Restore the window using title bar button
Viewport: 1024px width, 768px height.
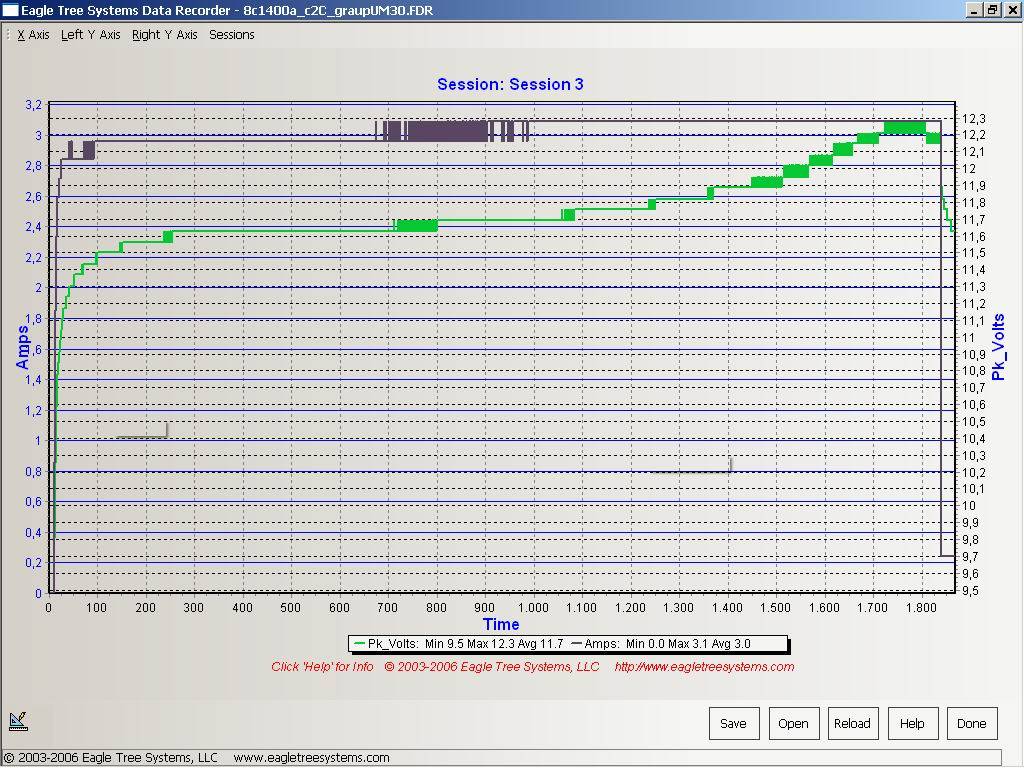click(992, 10)
